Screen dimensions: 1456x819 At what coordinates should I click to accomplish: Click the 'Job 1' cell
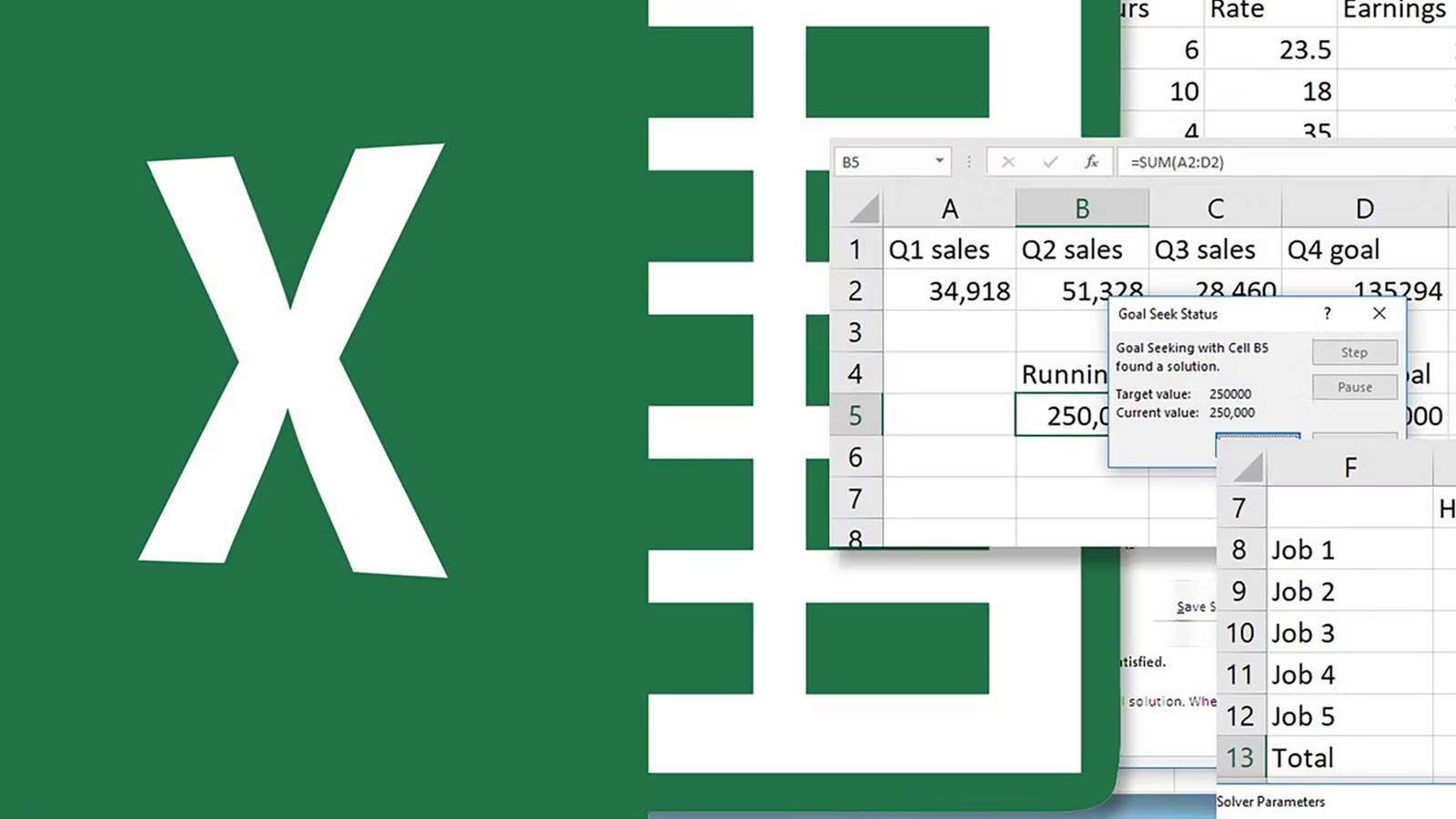click(1350, 550)
